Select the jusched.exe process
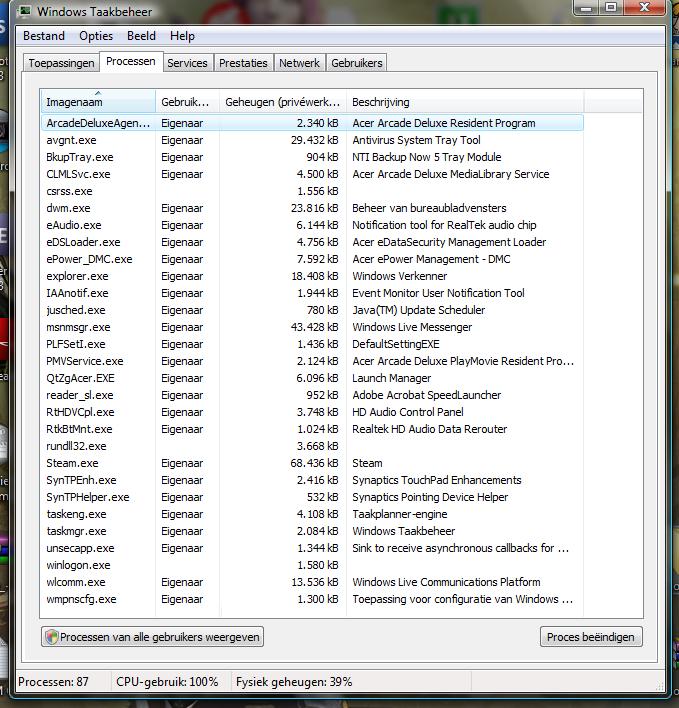679x708 pixels. point(312,310)
